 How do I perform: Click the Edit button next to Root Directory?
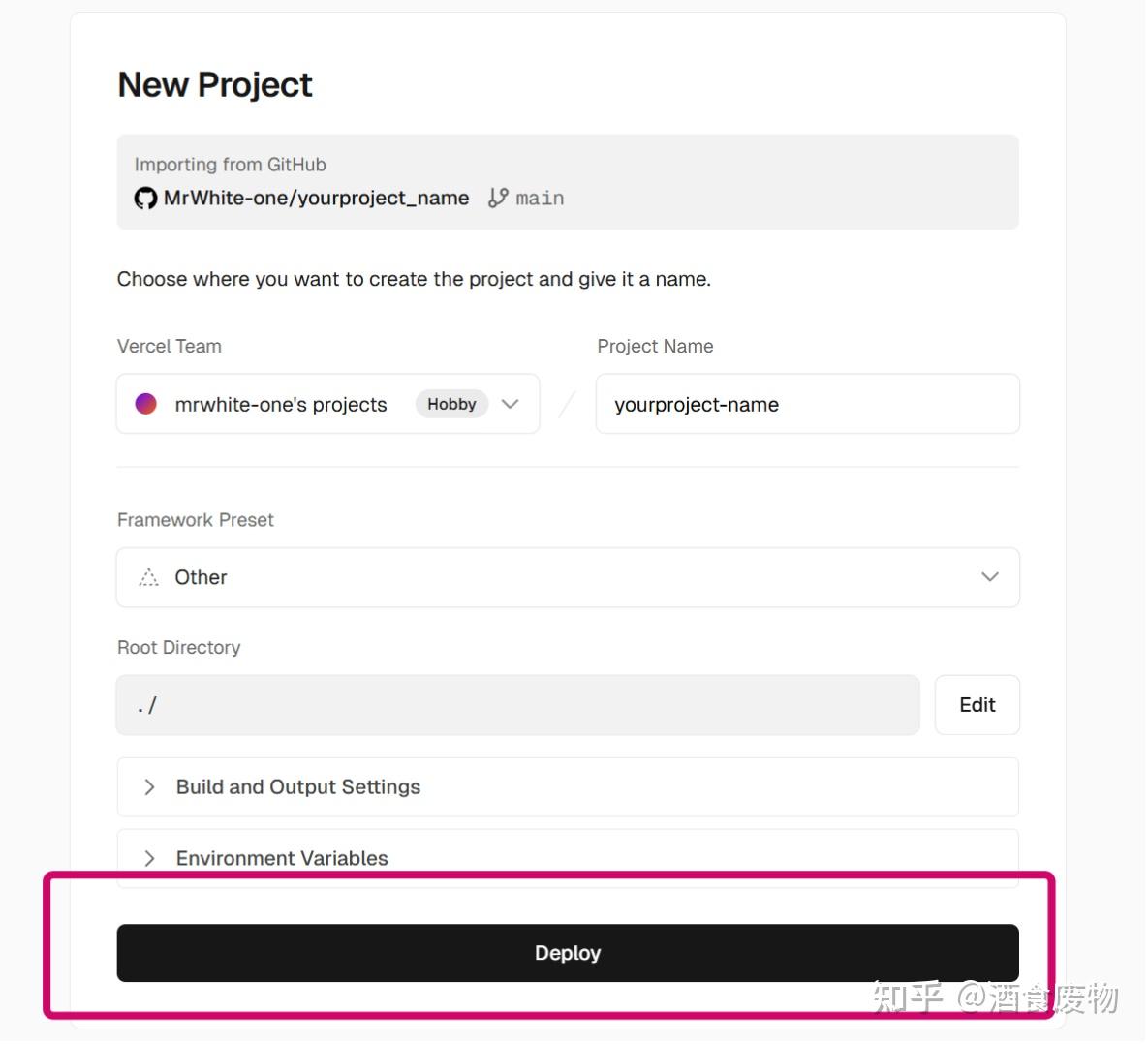[x=977, y=705]
